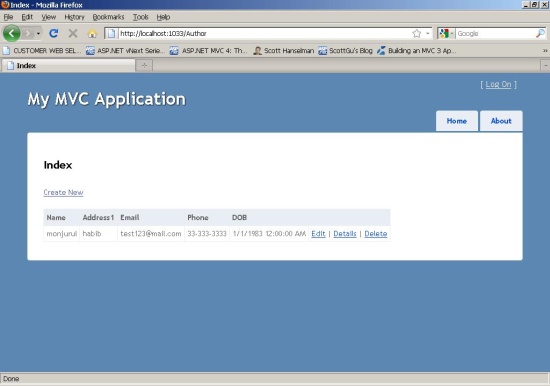Viewport: 550px width, 386px height.
Task: Select the Index browser tab
Action: (x=68, y=65)
